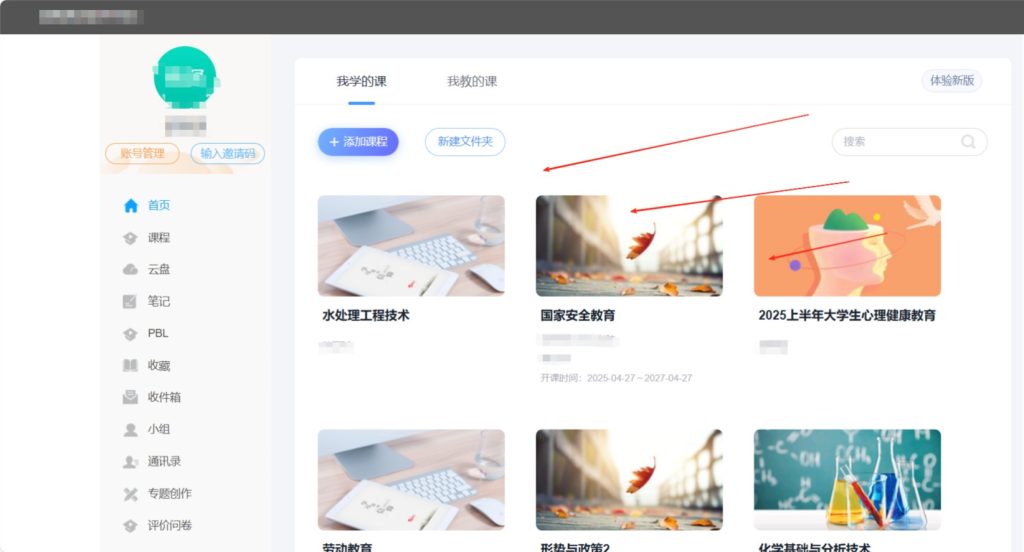The width and height of the screenshot is (1024, 552).
Task: Open the 国家安全教育 course thumbnail
Action: pos(629,246)
